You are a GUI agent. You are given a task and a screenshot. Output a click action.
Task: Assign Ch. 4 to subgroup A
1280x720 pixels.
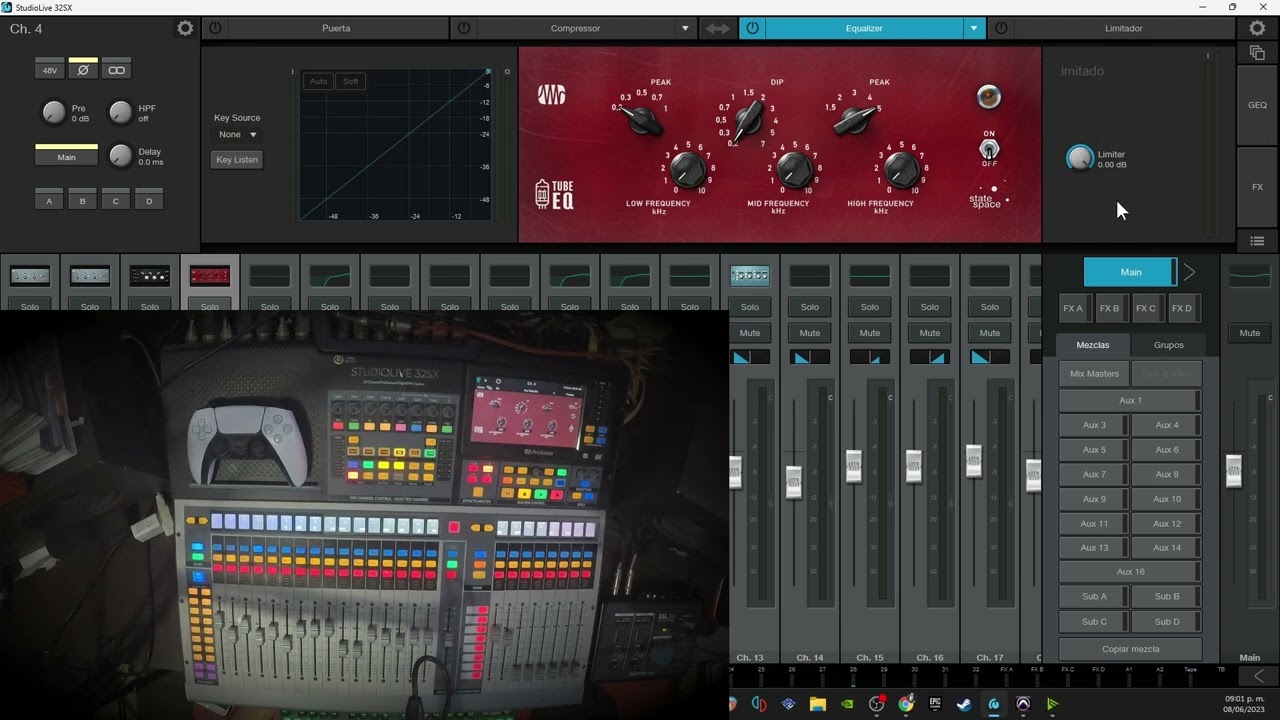point(50,199)
